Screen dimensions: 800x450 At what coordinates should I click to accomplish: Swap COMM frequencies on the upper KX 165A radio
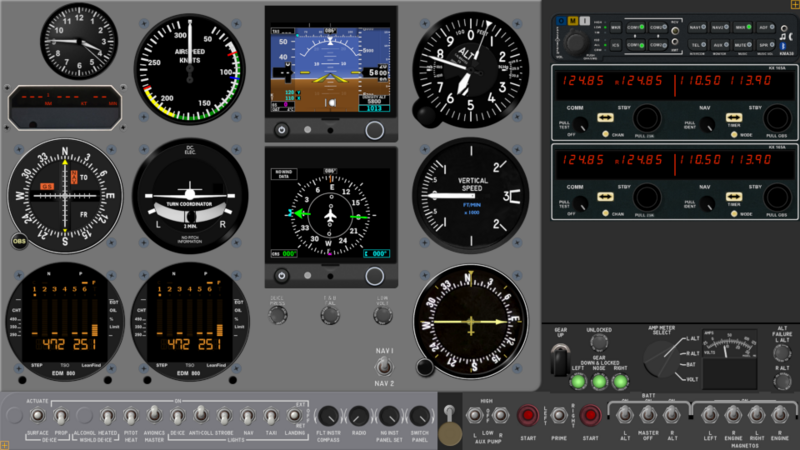tap(605, 118)
